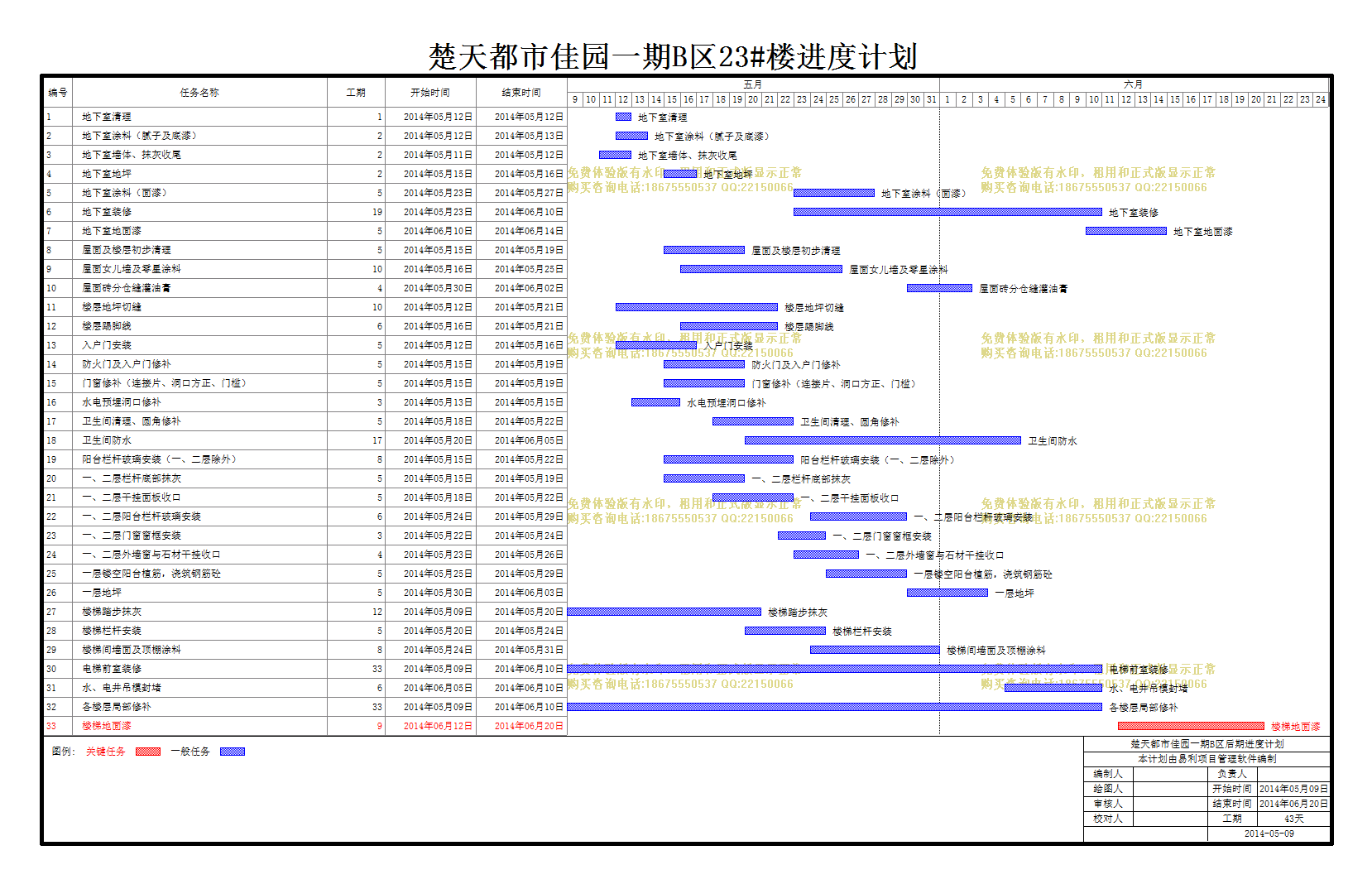The width and height of the screenshot is (1372, 884).
Task: Select the Gantt bar for 屋面女儿墙及零星涂料
Action: [x=761, y=269]
